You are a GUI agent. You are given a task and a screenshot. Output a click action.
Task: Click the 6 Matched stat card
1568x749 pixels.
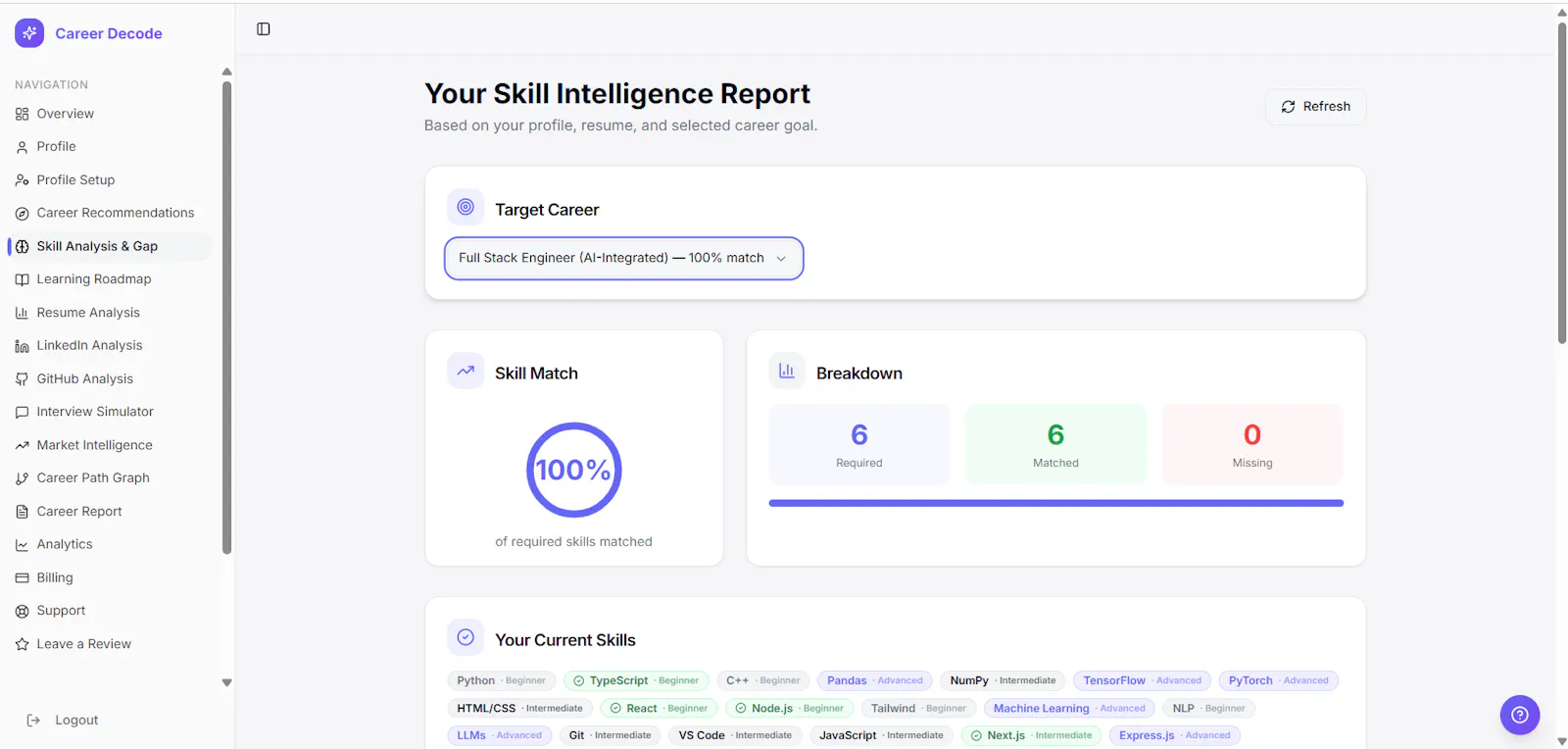click(1055, 444)
